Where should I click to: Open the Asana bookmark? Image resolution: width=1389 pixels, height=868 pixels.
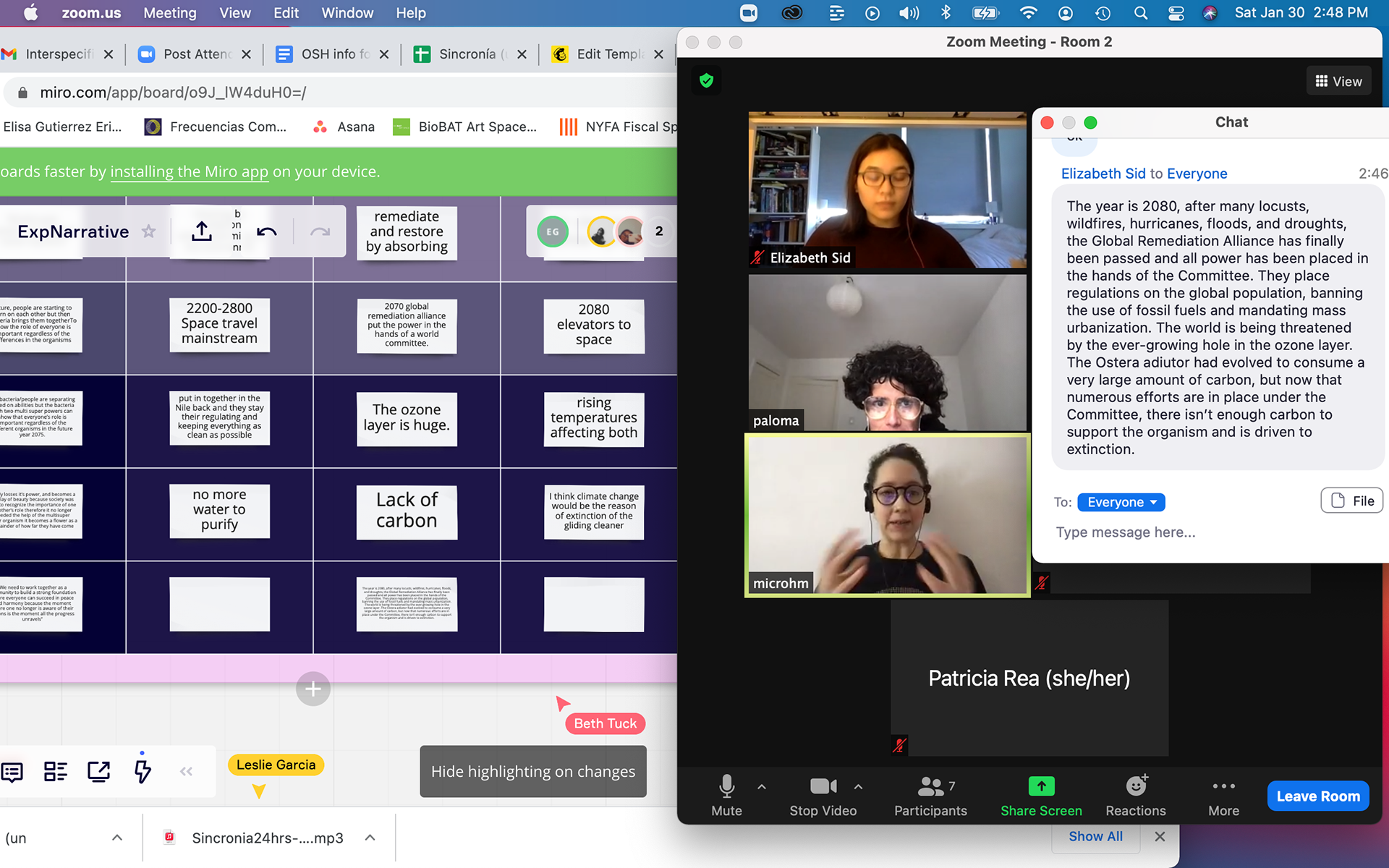[x=344, y=127]
